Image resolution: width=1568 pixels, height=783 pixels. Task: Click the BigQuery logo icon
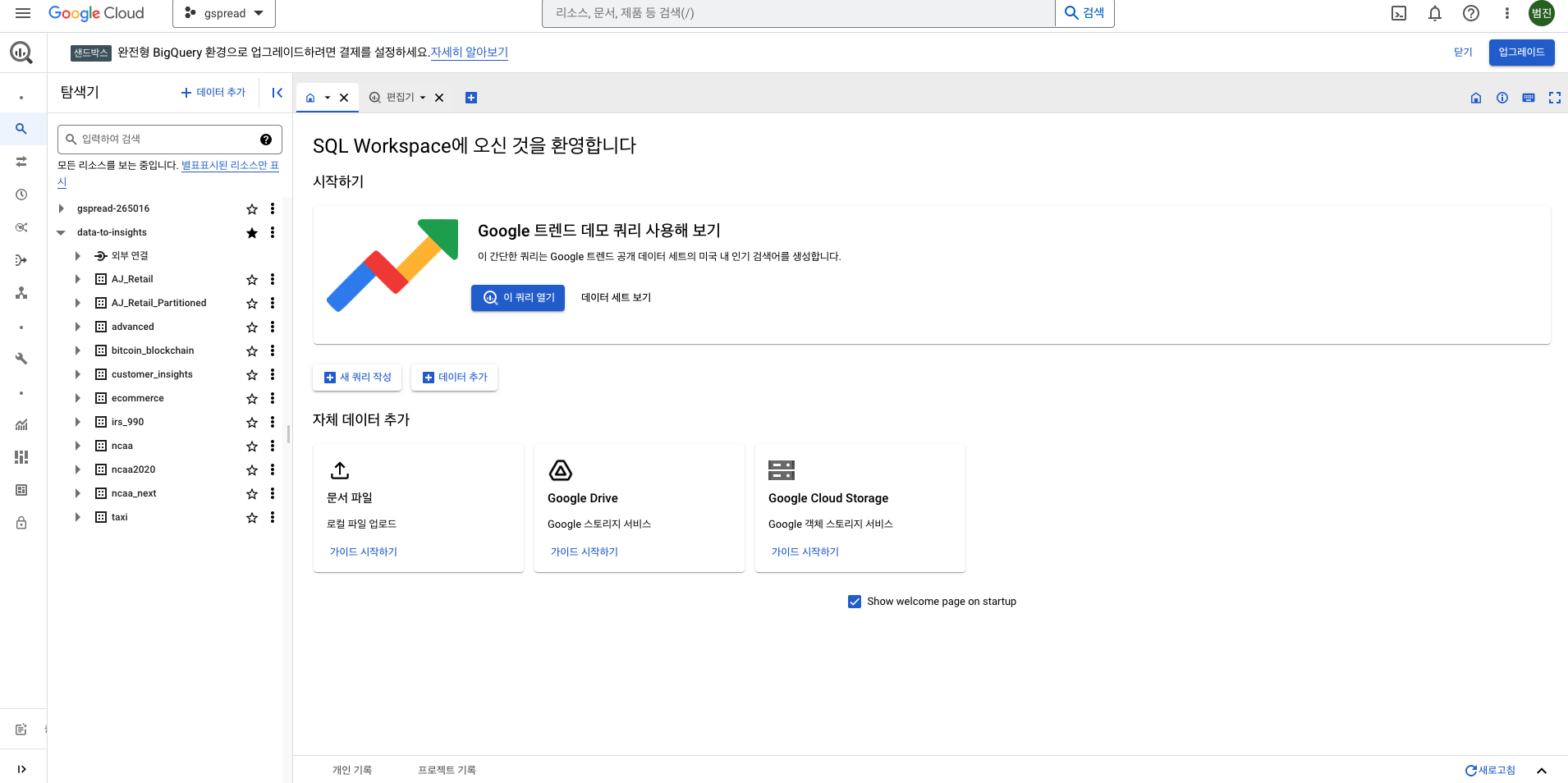coord(21,53)
